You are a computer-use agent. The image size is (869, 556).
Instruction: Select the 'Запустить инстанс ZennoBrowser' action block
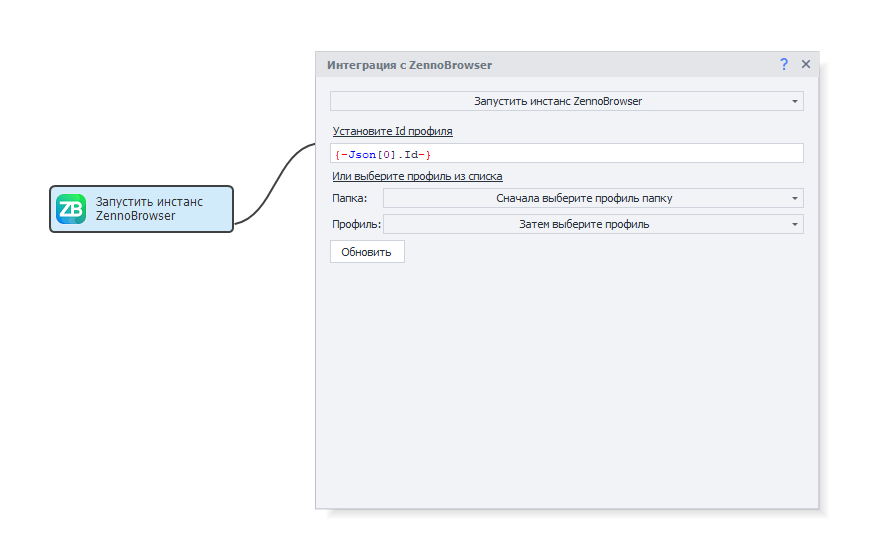coord(141,209)
